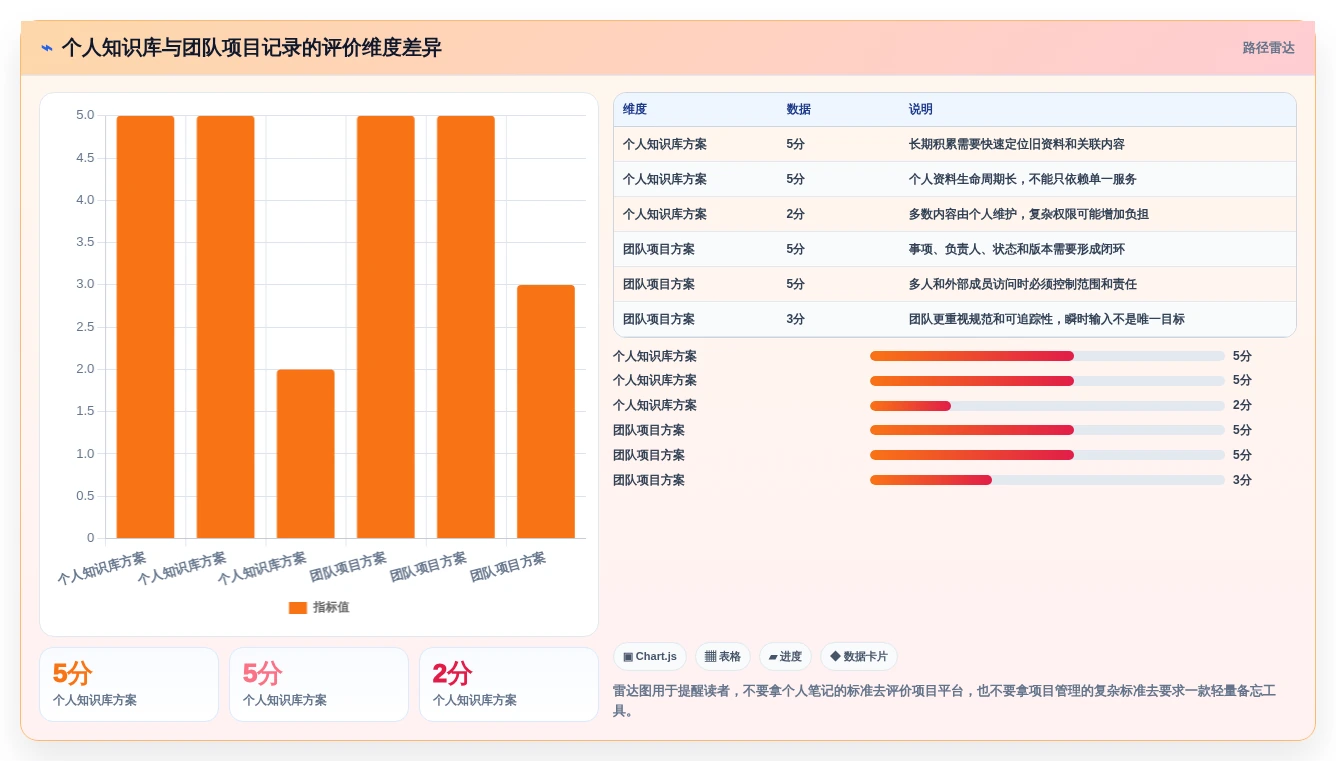The image size is (1336, 761).
Task: Select cell 长期积累需要快速定位旧资料和关联内容
Action: [x=1016, y=144]
